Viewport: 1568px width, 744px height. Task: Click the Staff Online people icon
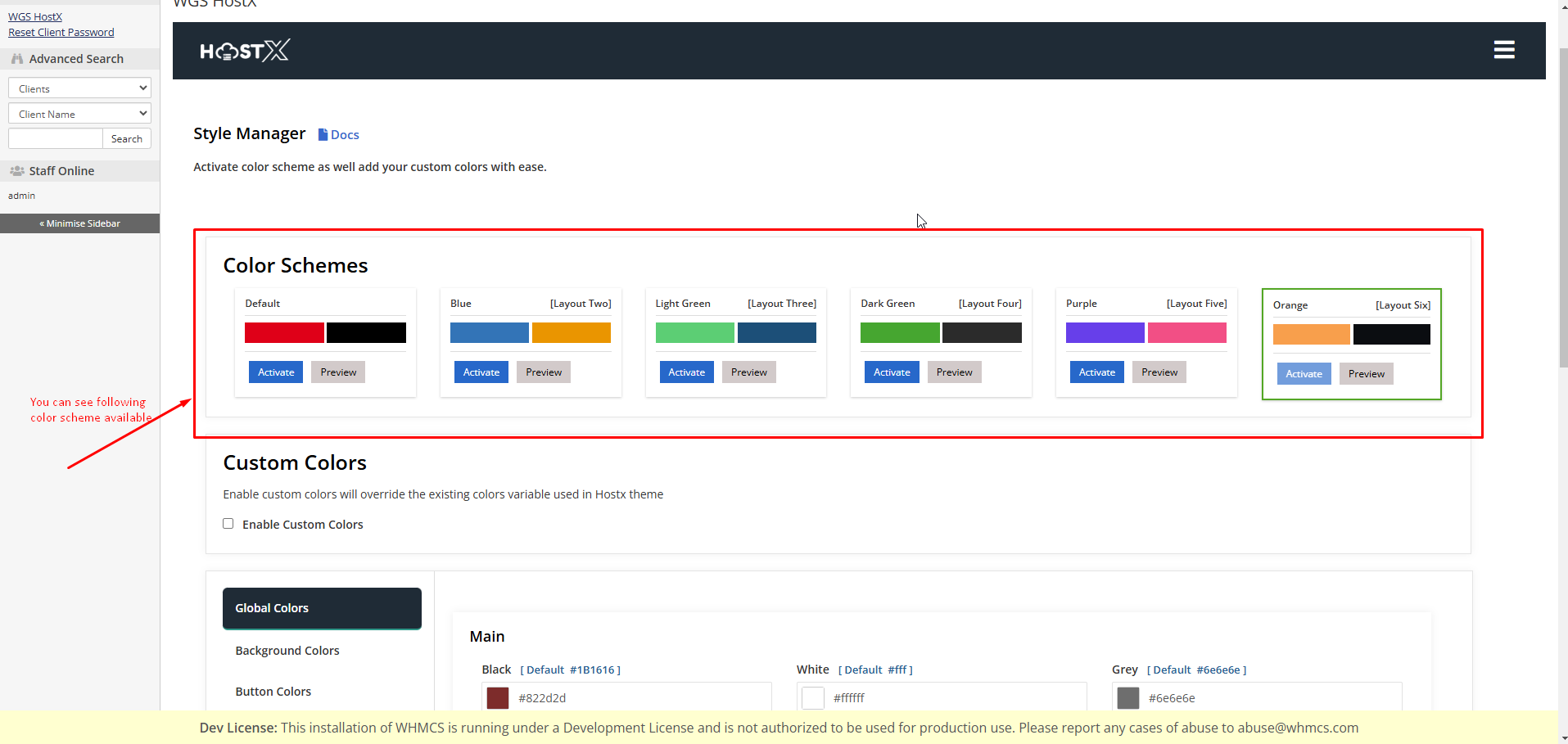pyautogui.click(x=17, y=171)
